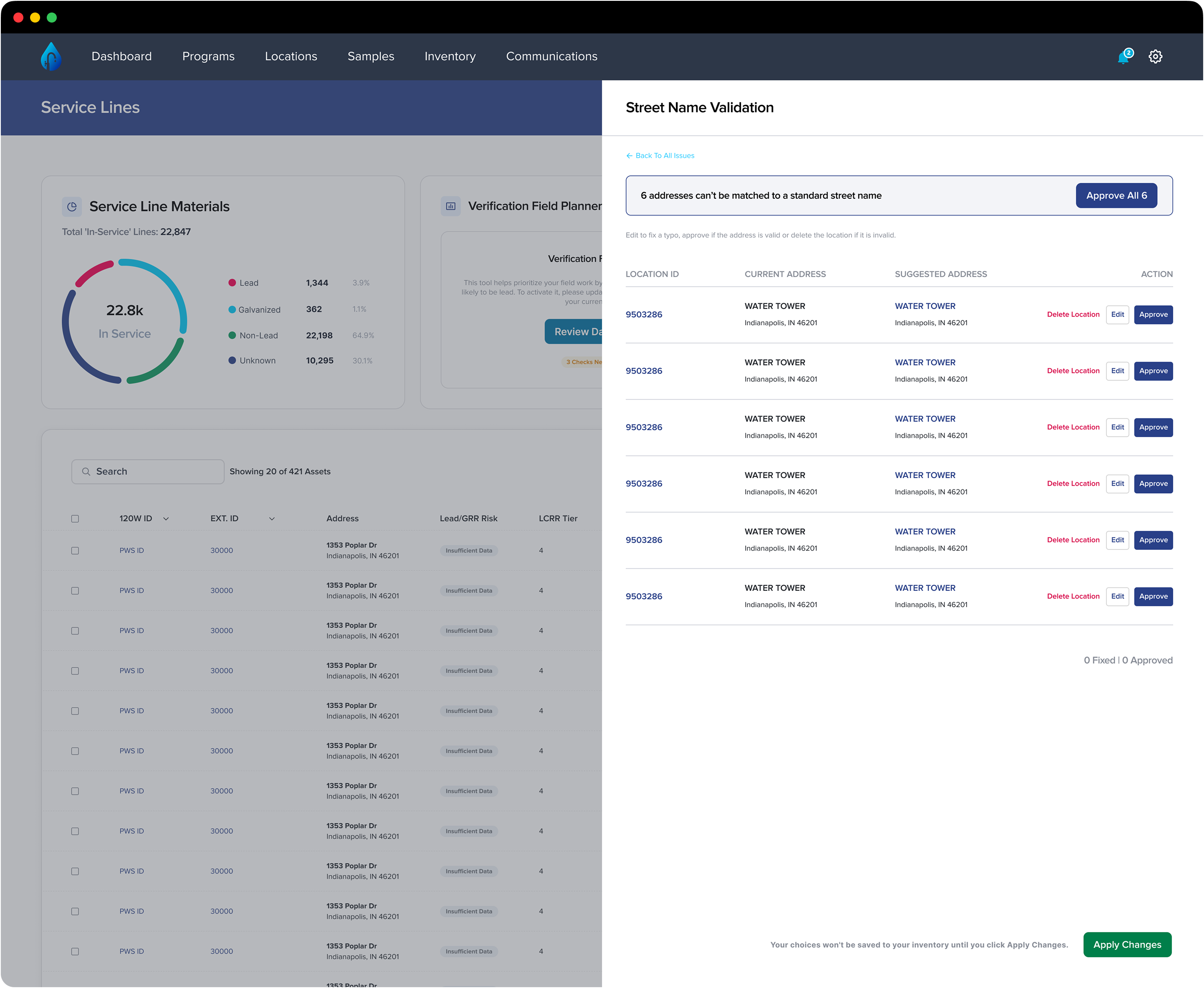Click the water drop app logo

pos(51,56)
